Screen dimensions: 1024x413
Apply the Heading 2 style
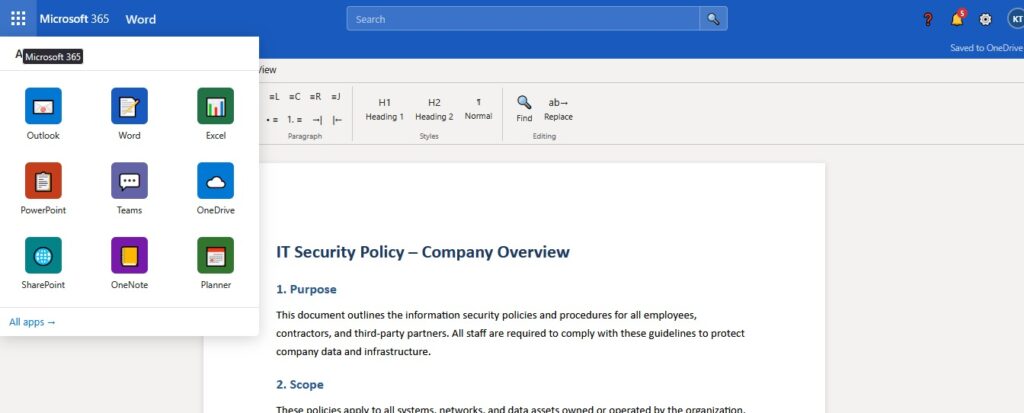click(434, 109)
